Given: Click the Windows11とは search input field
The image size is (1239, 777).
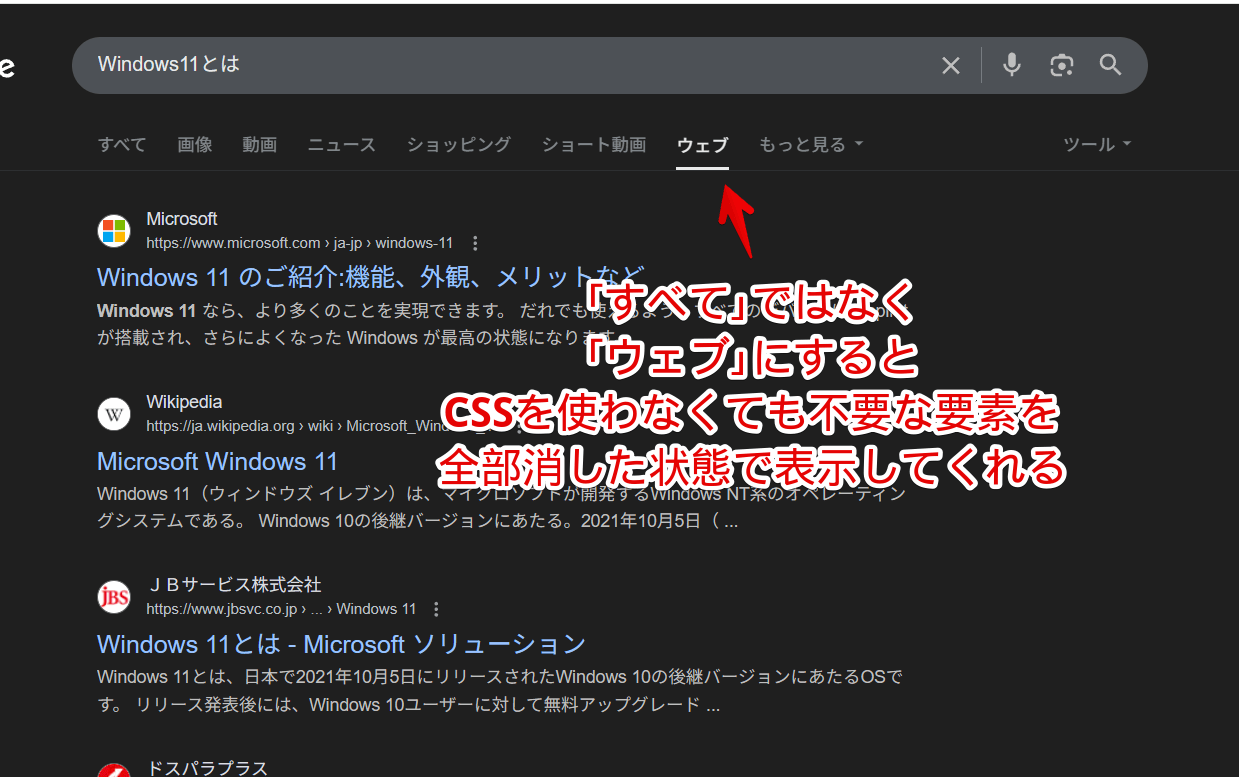Looking at the screenshot, I should click(510, 65).
